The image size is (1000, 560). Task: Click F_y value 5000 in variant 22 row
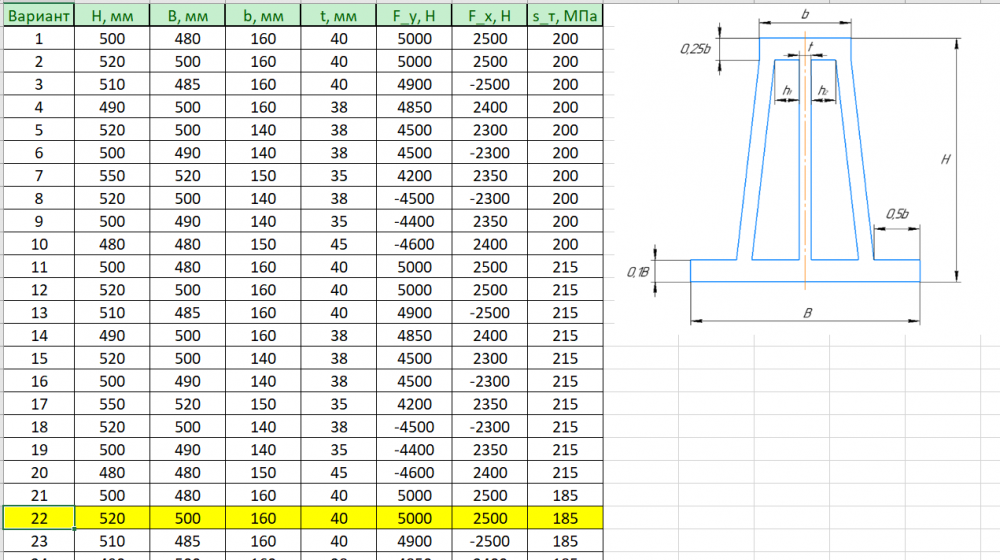coord(415,519)
